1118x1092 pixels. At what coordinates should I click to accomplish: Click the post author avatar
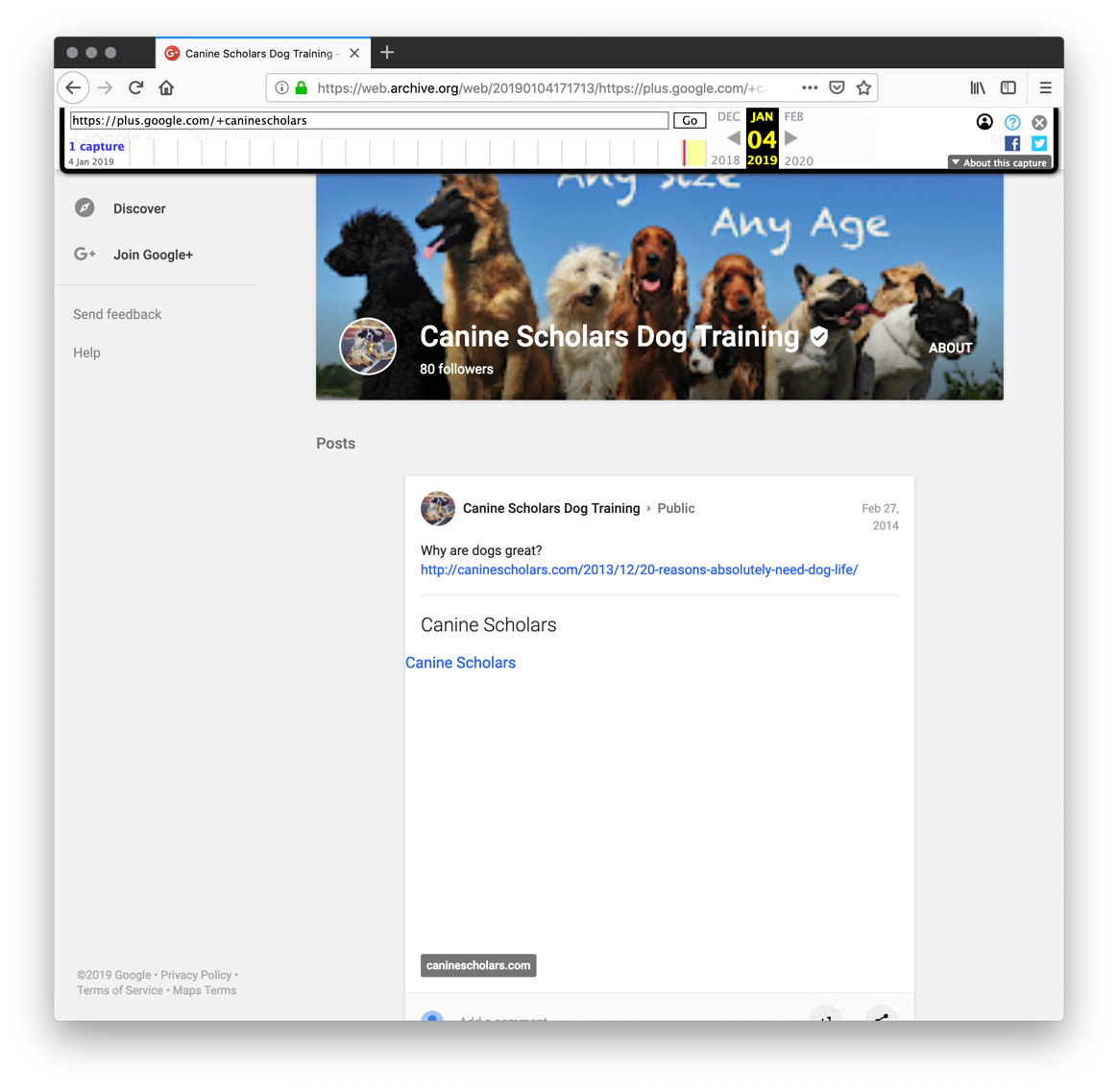[x=438, y=508]
